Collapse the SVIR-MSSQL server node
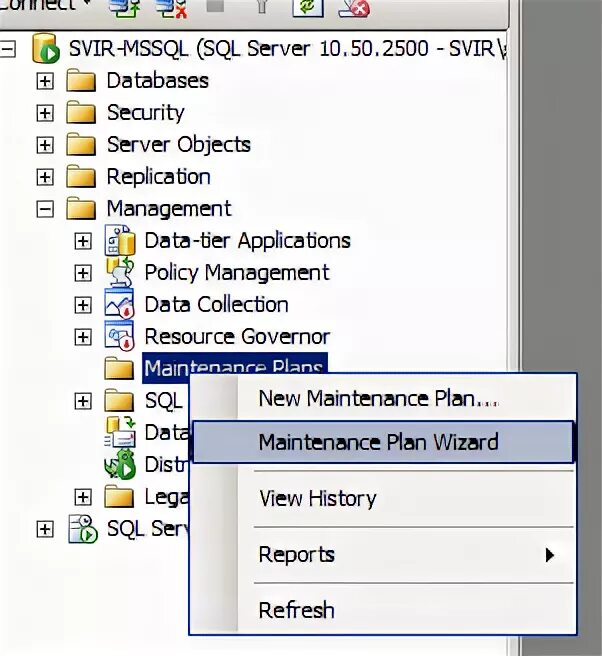This screenshot has width=602, height=656. pyautogui.click(x=8, y=49)
